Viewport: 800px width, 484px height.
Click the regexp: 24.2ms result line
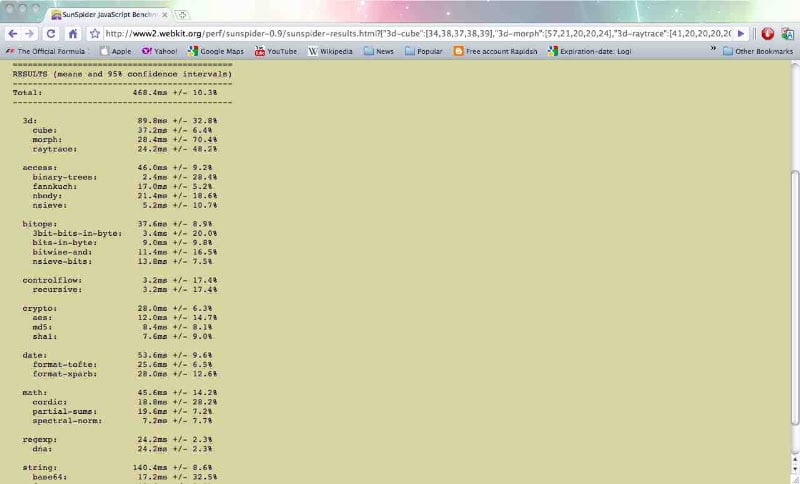click(x=117, y=440)
